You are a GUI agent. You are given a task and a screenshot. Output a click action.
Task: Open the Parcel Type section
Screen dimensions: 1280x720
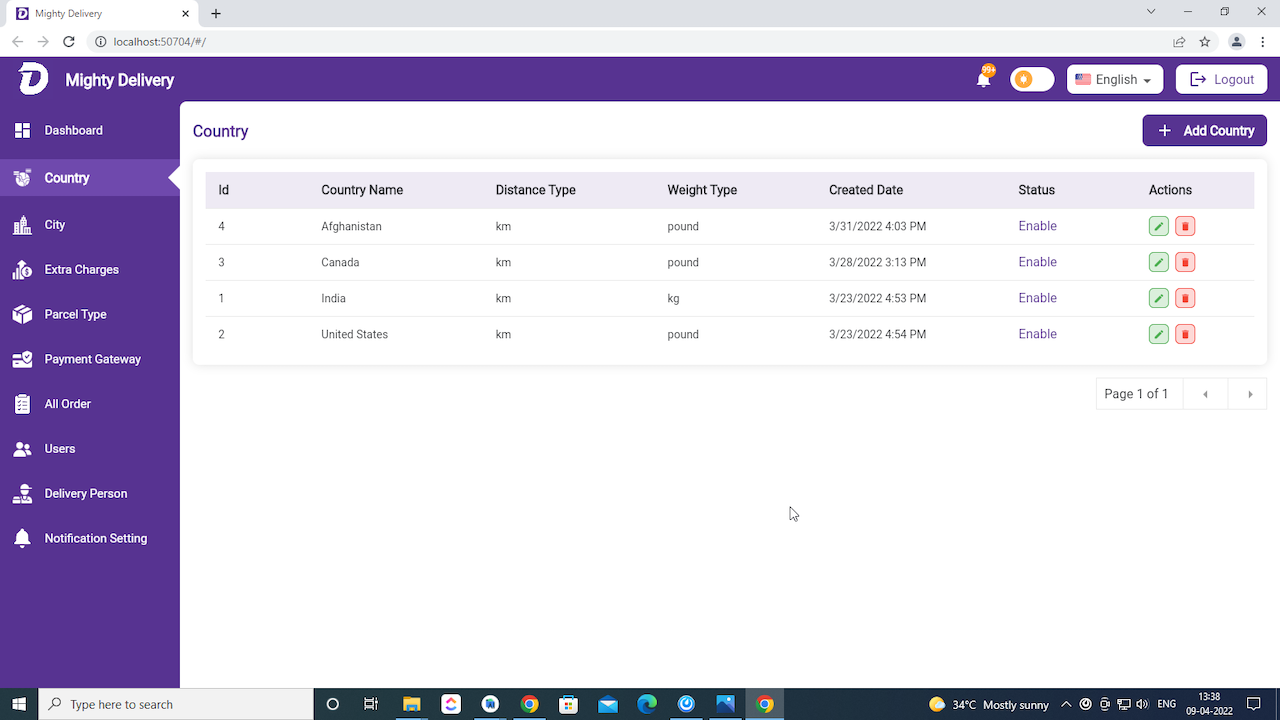(75, 314)
